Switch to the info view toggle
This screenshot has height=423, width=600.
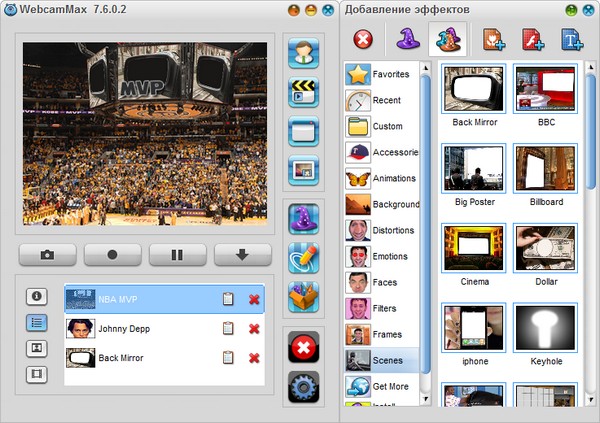click(x=36, y=297)
